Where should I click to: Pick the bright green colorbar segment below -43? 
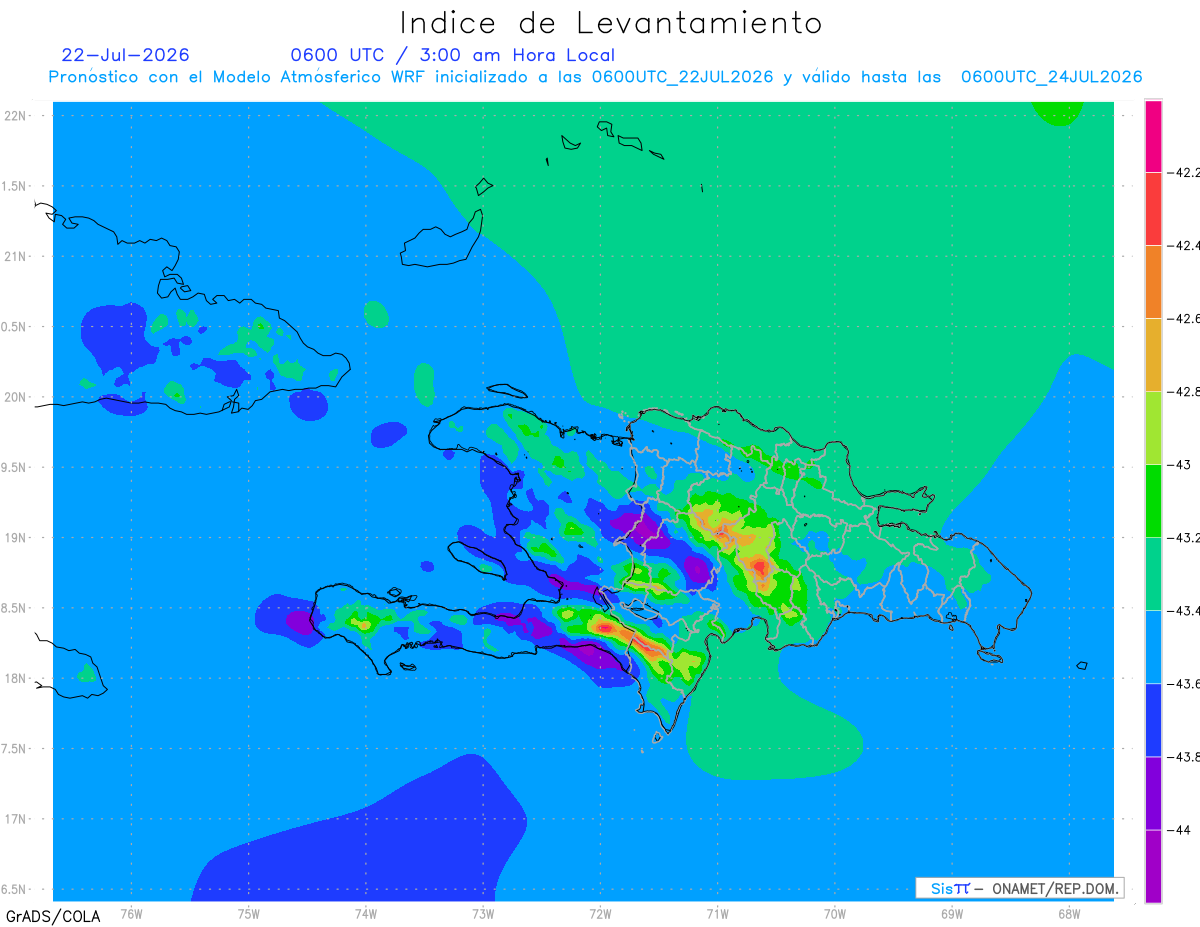1153,500
